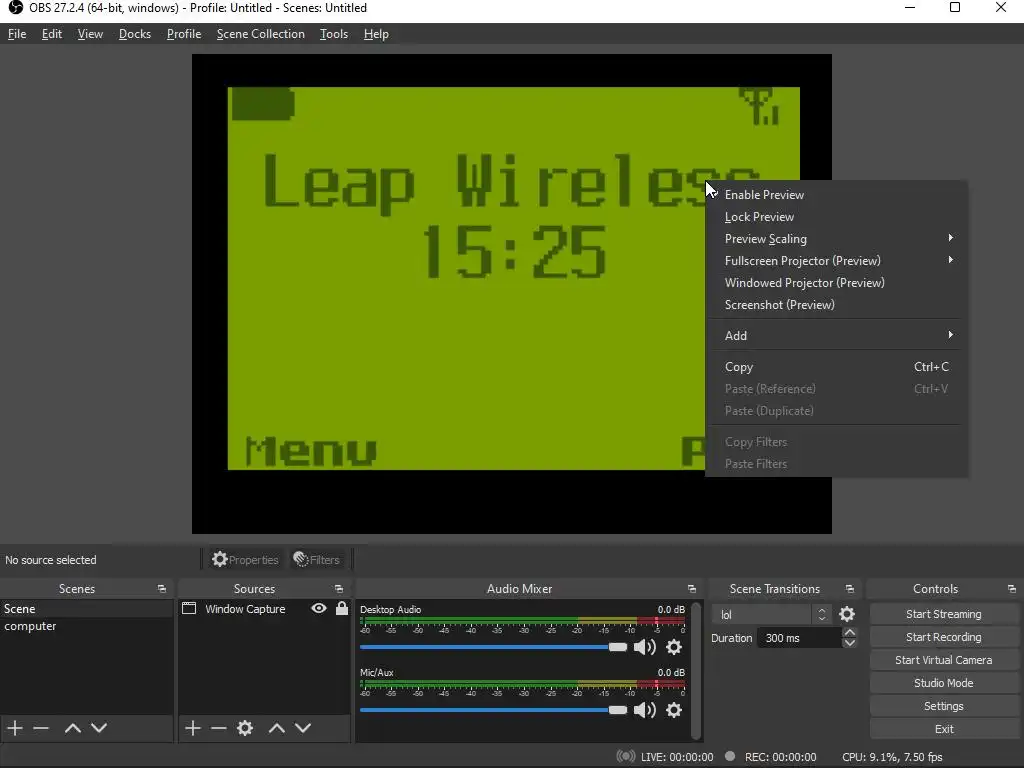Image resolution: width=1024 pixels, height=768 pixels.
Task: Click the live streaming status icon
Action: (626, 756)
